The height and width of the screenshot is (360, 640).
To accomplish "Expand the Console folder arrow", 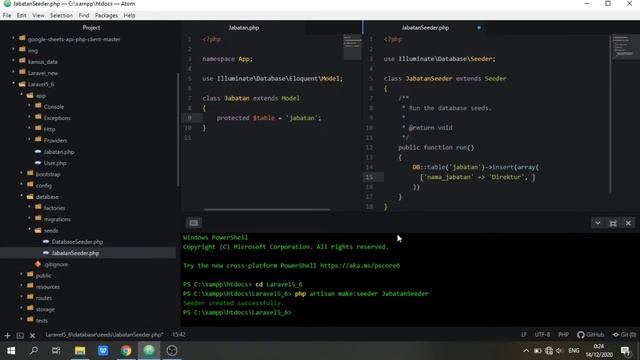I will tap(29, 107).
